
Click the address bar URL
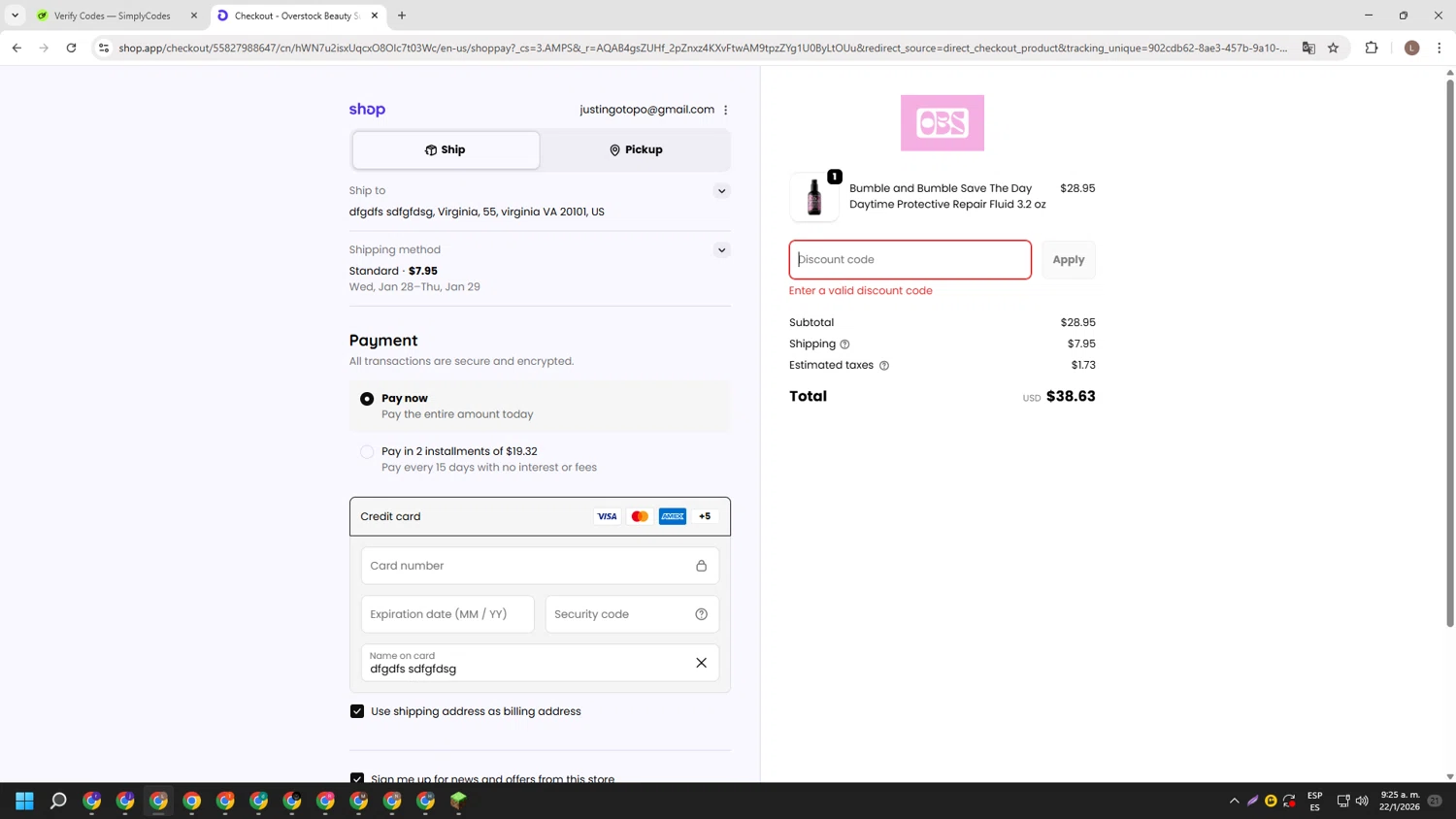pyautogui.click(x=703, y=48)
